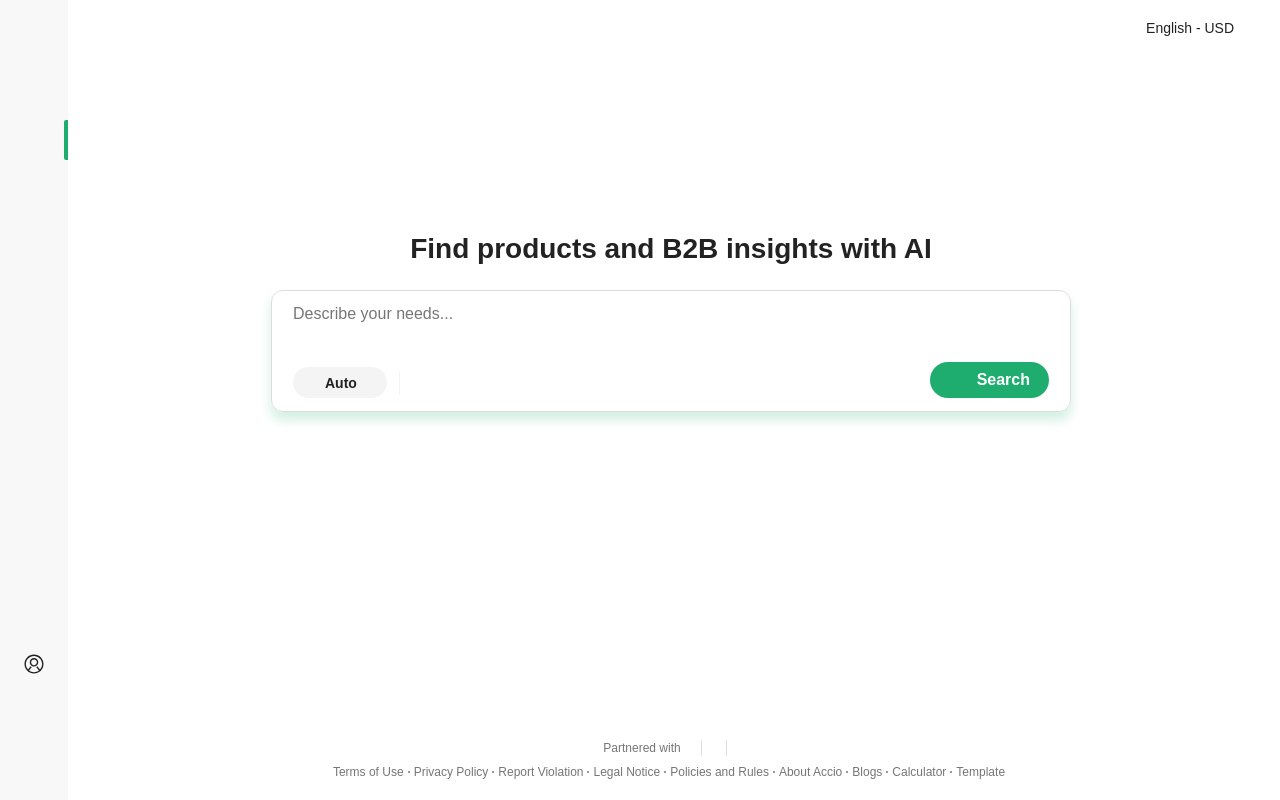Type in the Describe your needs field
The image size is (1280, 800).
[x=670, y=314]
